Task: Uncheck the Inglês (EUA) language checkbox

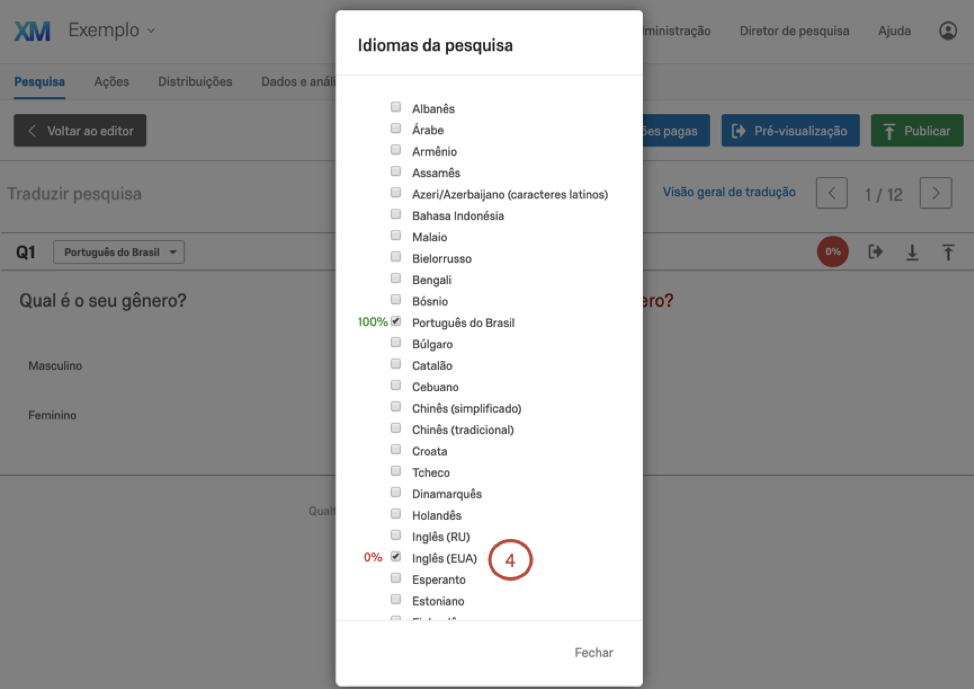Action: point(396,557)
